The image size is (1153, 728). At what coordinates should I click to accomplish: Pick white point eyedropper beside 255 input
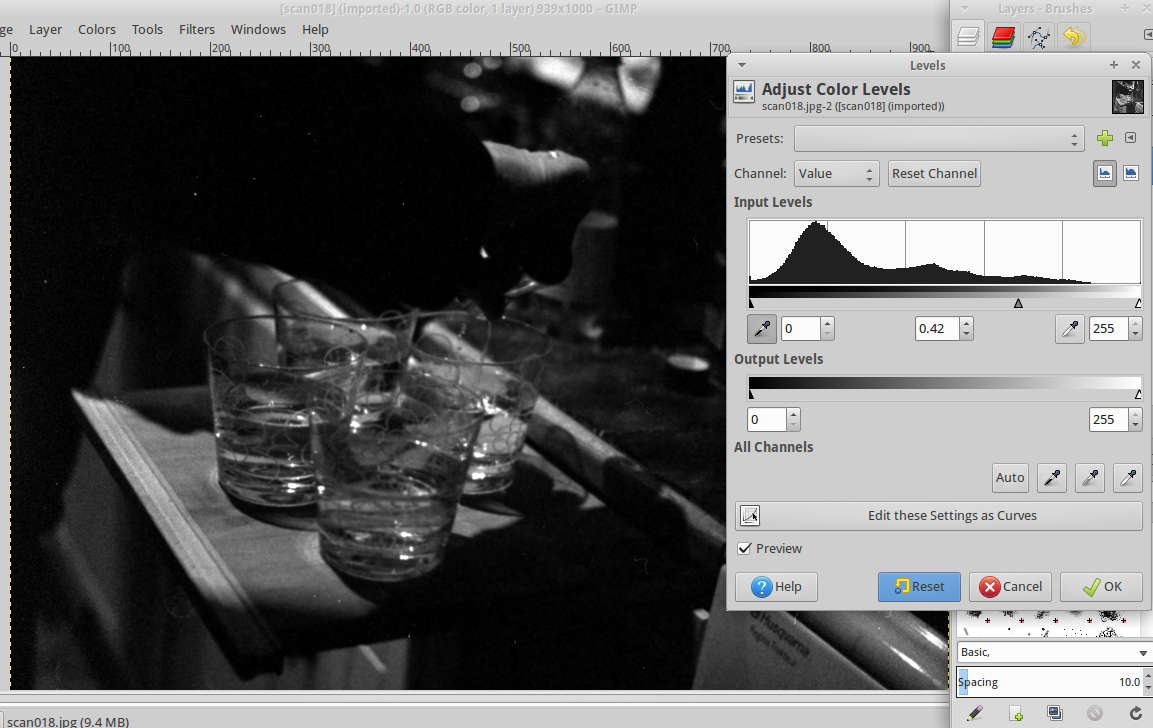click(x=1069, y=329)
